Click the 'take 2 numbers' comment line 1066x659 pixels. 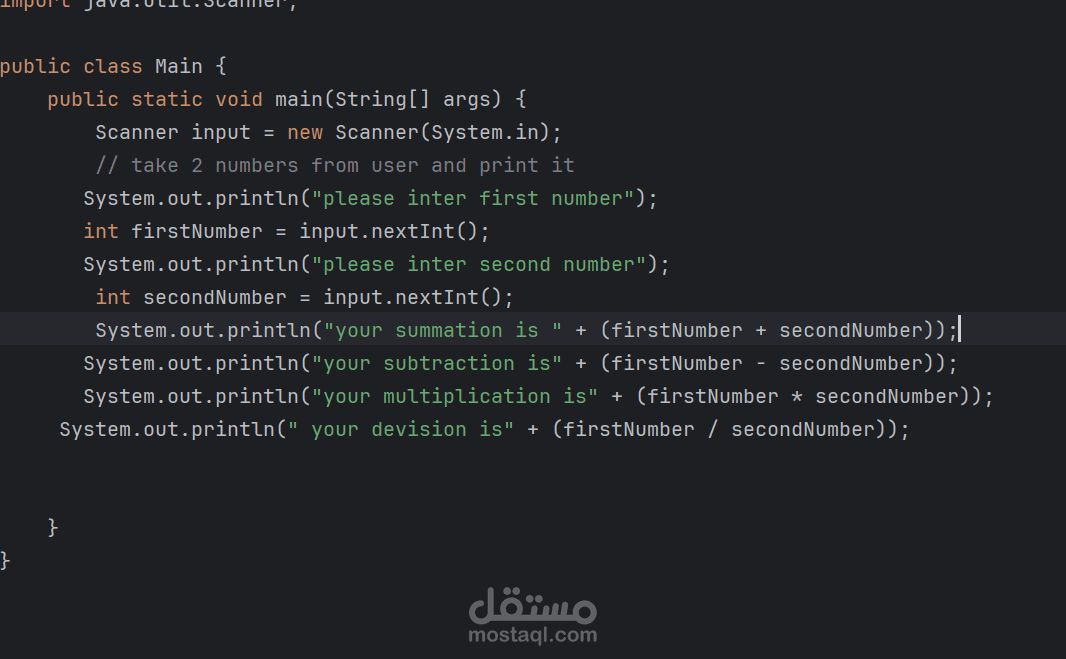coord(335,166)
